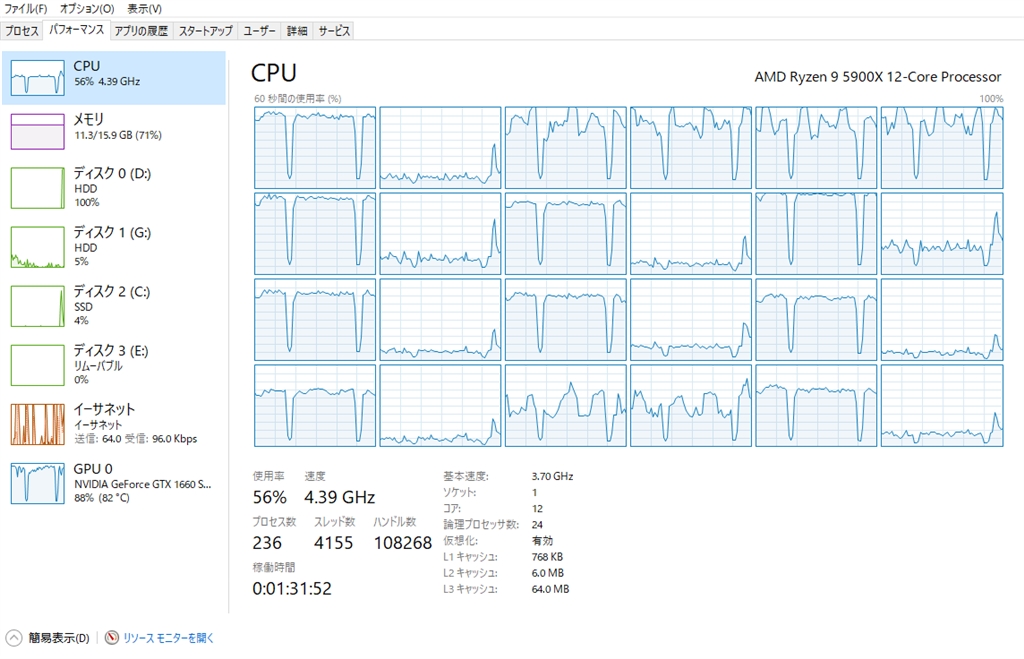Screen dimensions: 1024x659
Task: Open the 表示(V) menu
Action: coord(145,9)
